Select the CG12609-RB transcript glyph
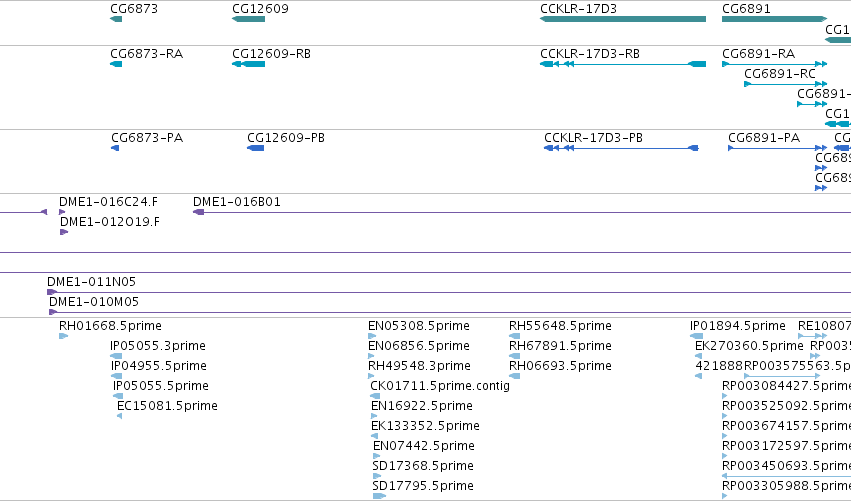This screenshot has width=851, height=501. 248,64
